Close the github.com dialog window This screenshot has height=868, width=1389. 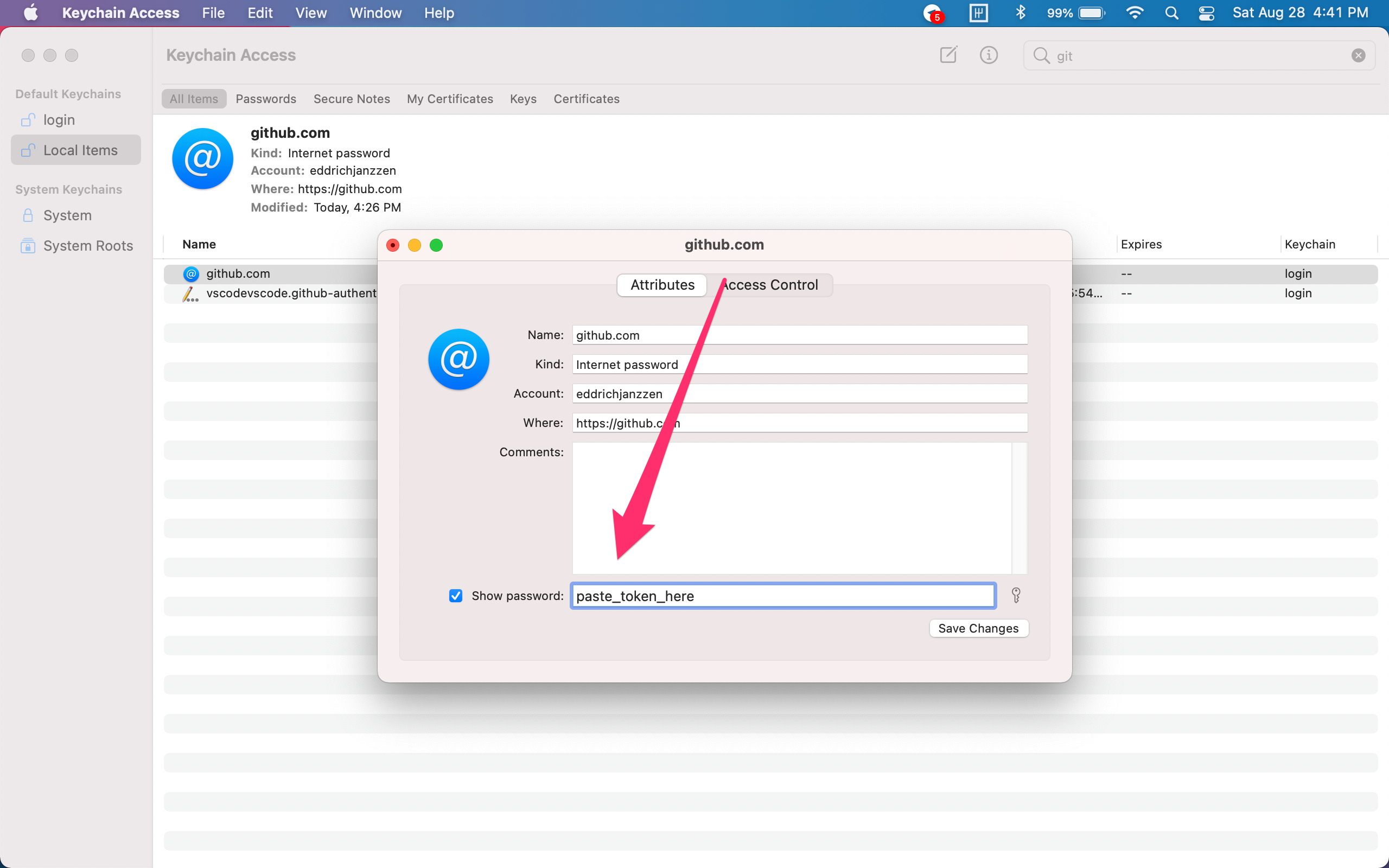click(x=393, y=245)
